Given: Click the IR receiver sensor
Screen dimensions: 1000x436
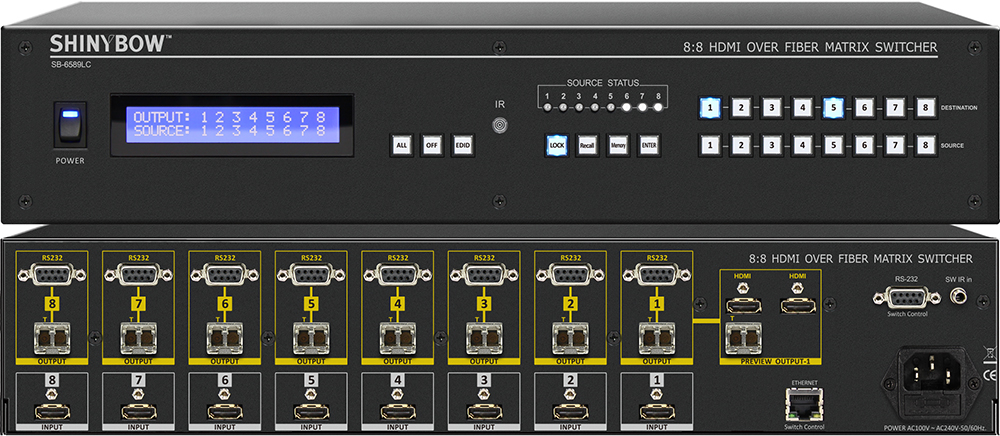Looking at the screenshot, I should tap(500, 124).
